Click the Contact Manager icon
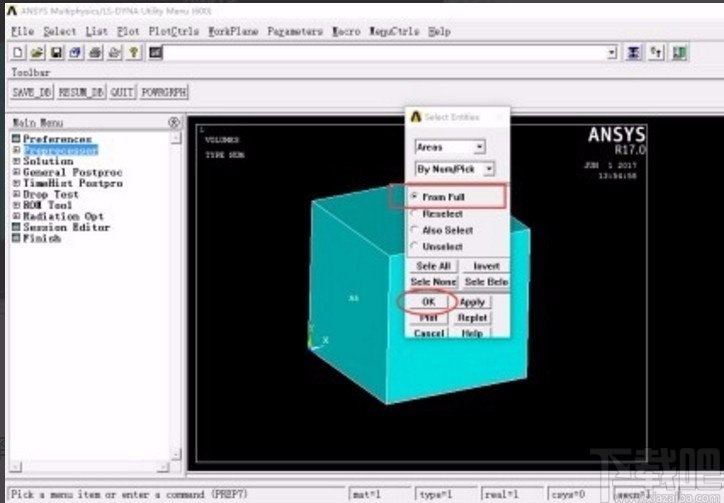This screenshot has height=503, width=724. [x=679, y=53]
